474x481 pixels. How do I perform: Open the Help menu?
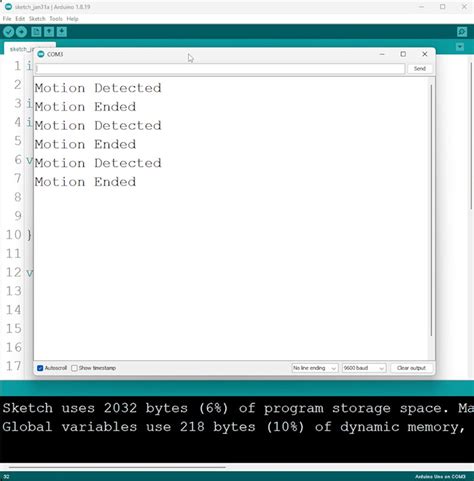pos(72,19)
